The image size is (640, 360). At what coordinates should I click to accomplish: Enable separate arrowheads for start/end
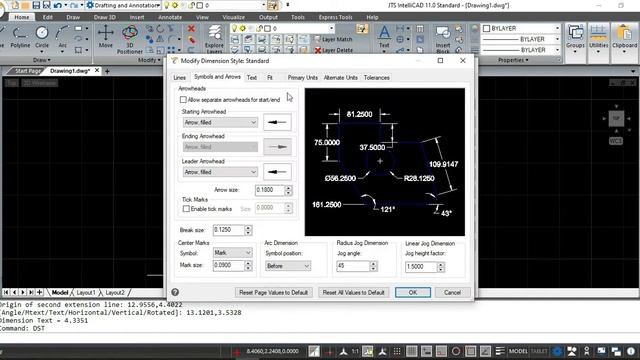[183, 100]
